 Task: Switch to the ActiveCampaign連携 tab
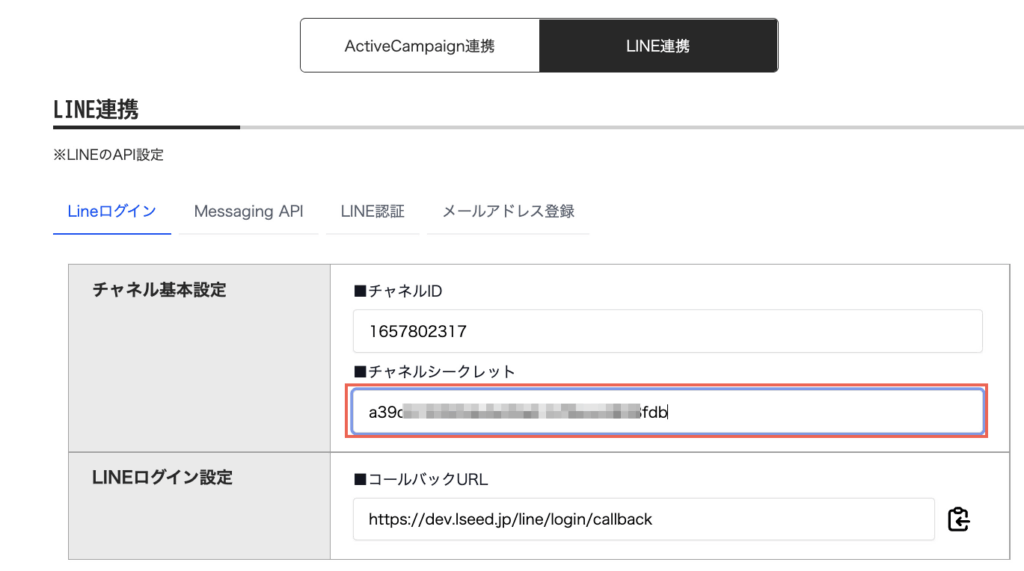click(x=419, y=45)
